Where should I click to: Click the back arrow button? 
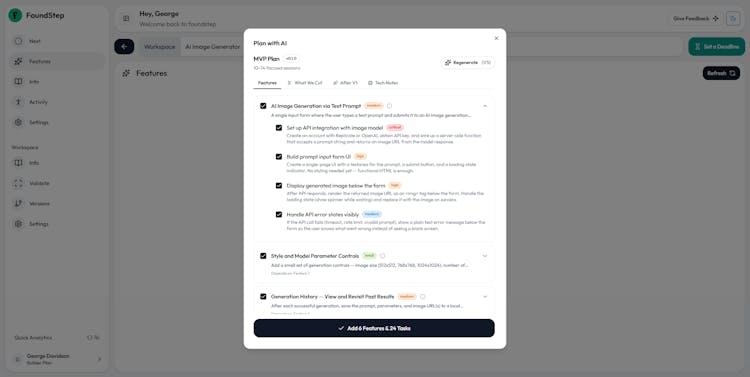click(124, 46)
